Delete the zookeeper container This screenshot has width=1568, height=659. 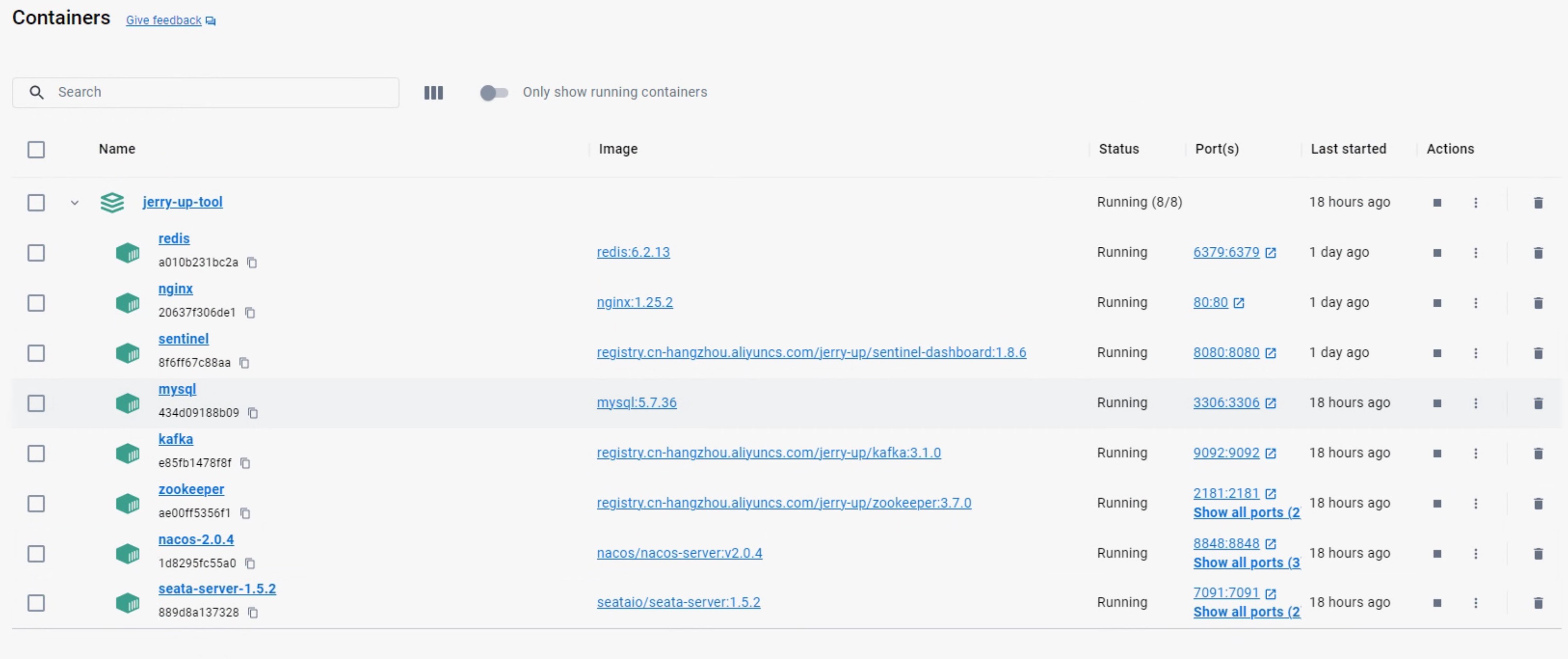(x=1538, y=504)
